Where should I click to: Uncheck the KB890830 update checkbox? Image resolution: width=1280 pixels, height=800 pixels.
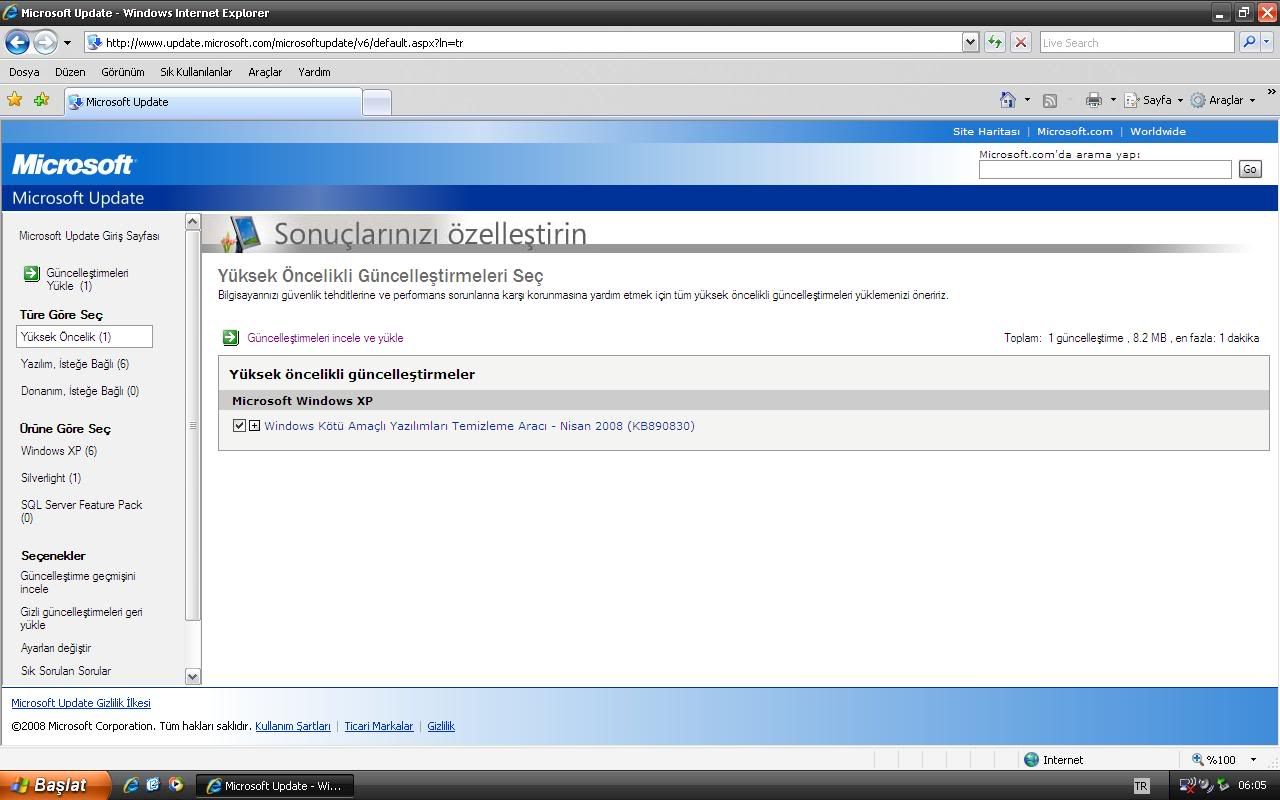coord(239,426)
